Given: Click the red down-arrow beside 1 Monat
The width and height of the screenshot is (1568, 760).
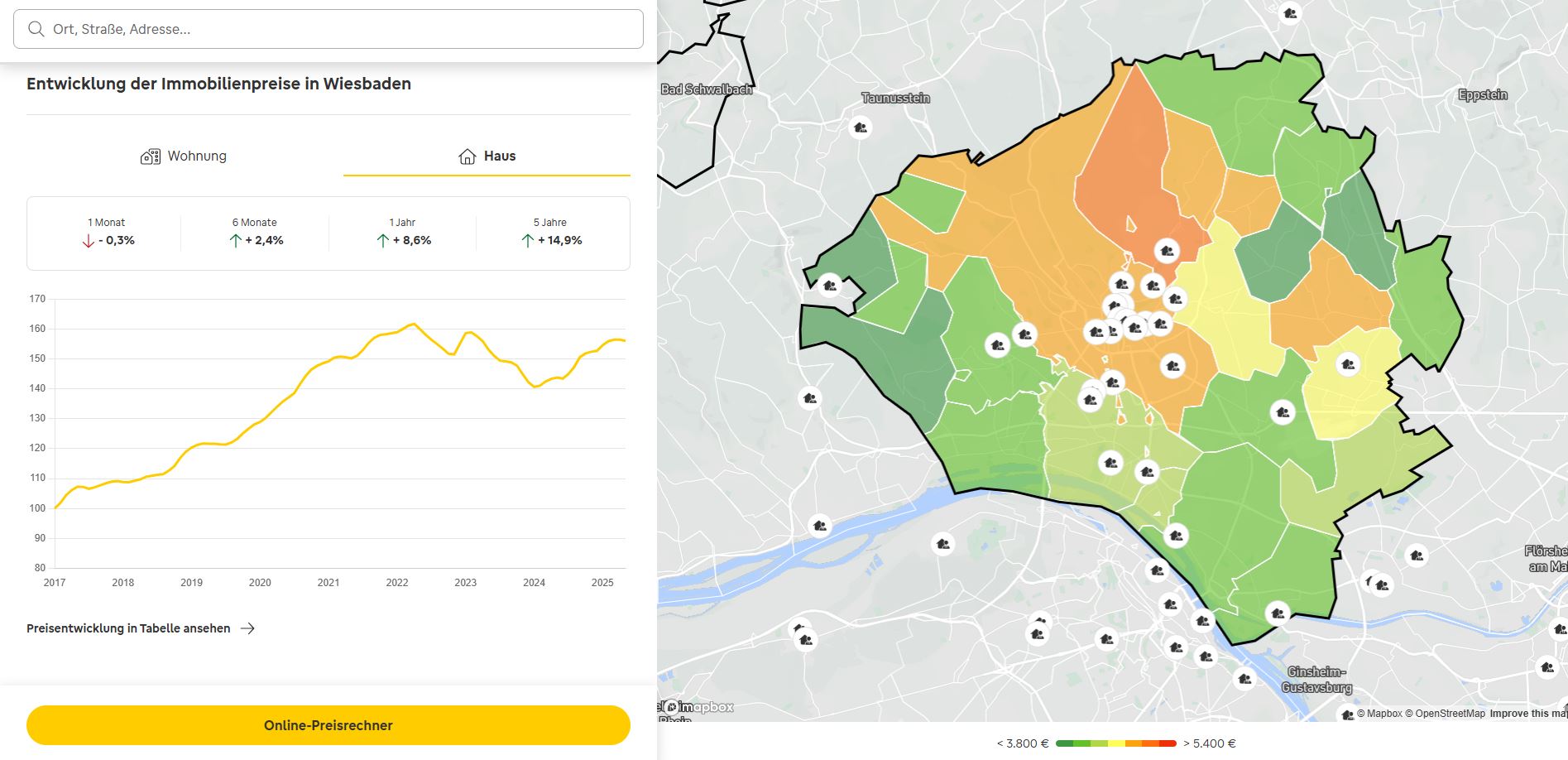Looking at the screenshot, I should (88, 240).
